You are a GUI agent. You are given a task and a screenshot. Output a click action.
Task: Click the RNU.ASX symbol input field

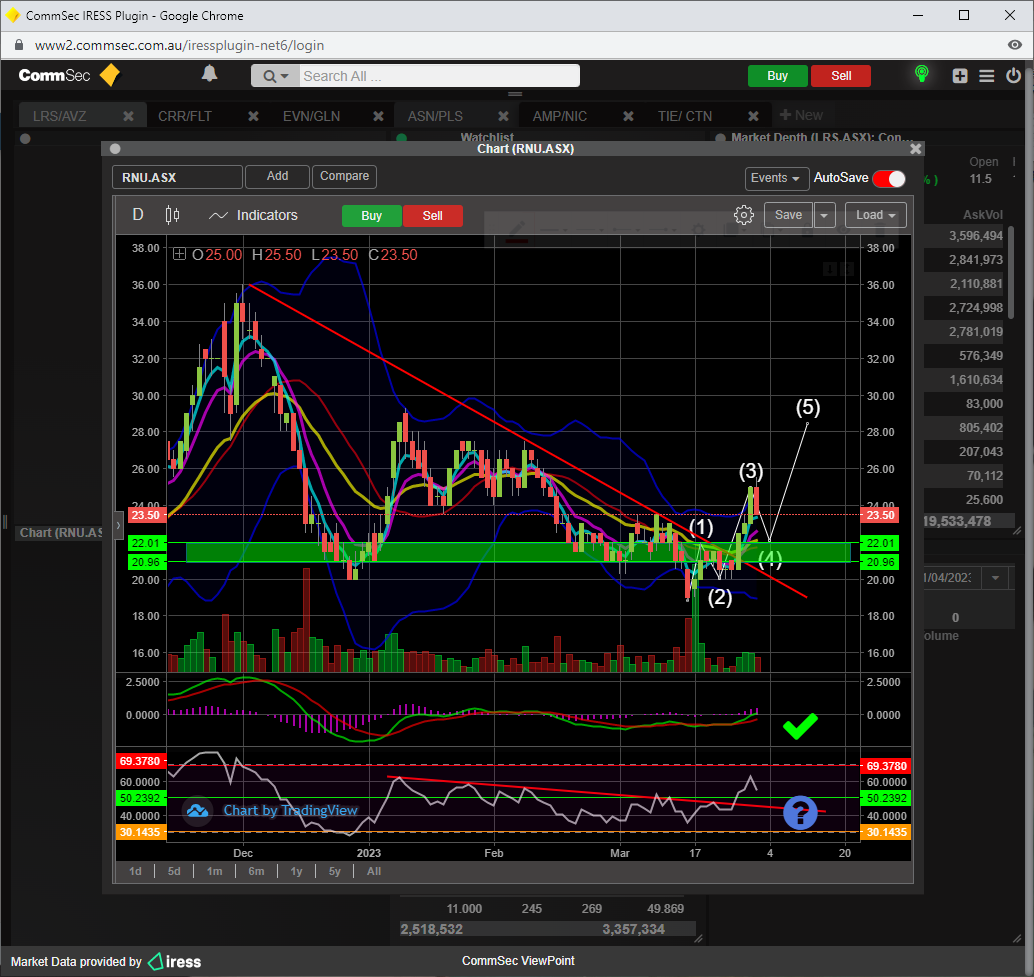pyautogui.click(x=177, y=177)
